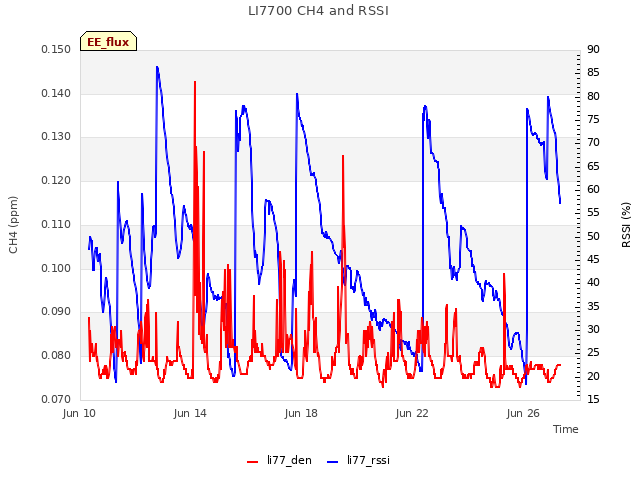Toggle the li77_rssi legend entry
The width and height of the screenshot is (640, 480).
pos(358,460)
